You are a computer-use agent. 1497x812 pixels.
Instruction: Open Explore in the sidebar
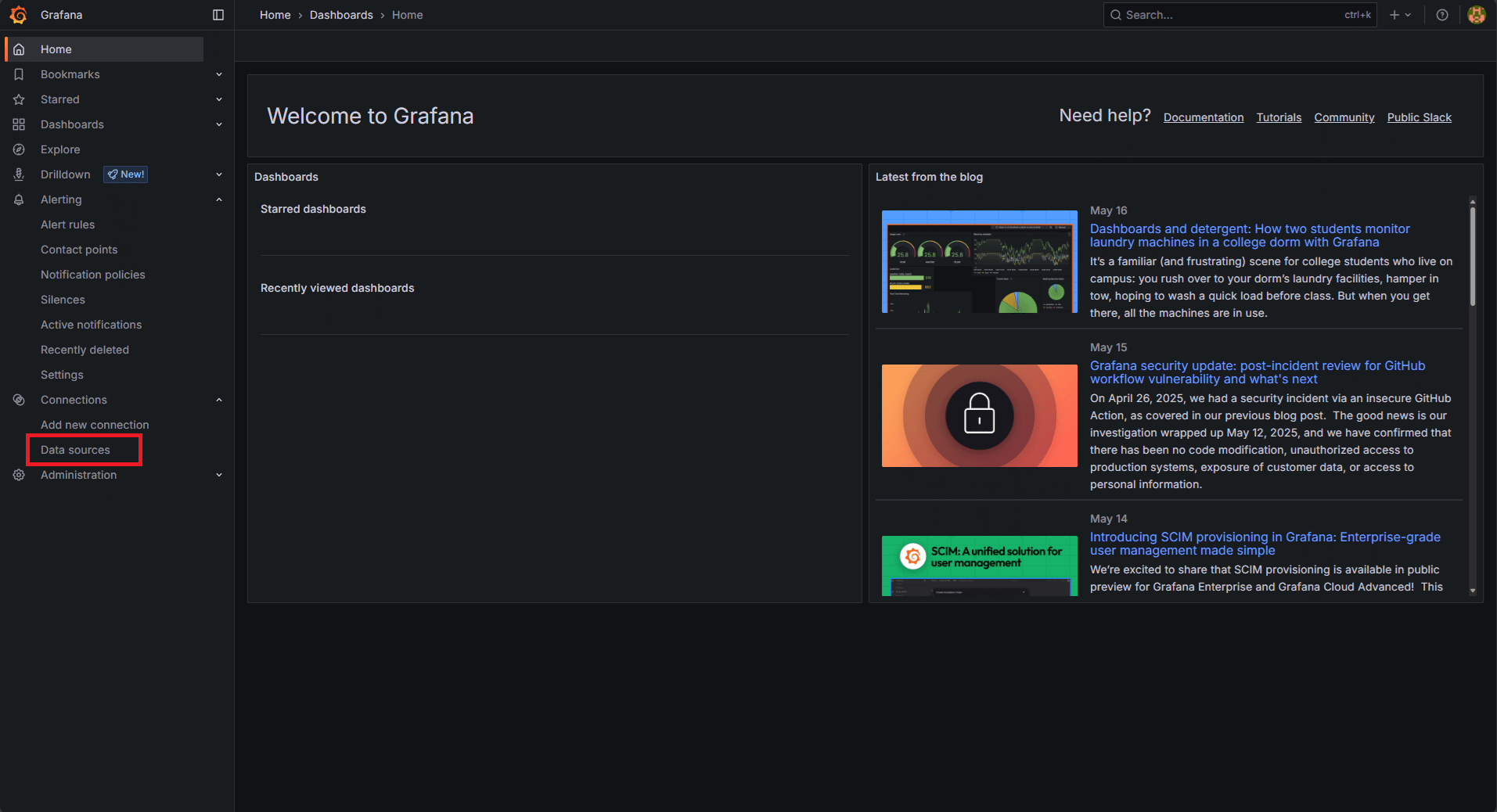click(60, 149)
